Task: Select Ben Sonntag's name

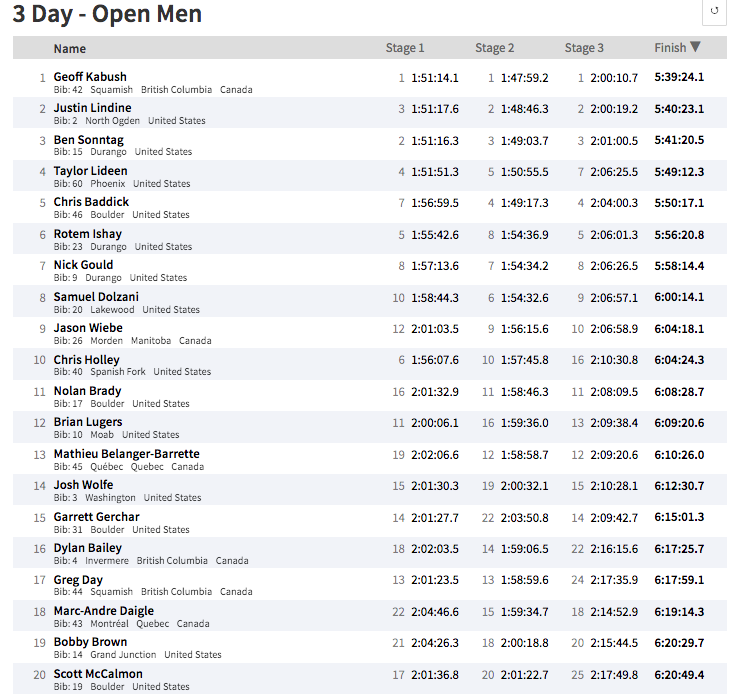Action: 88,140
